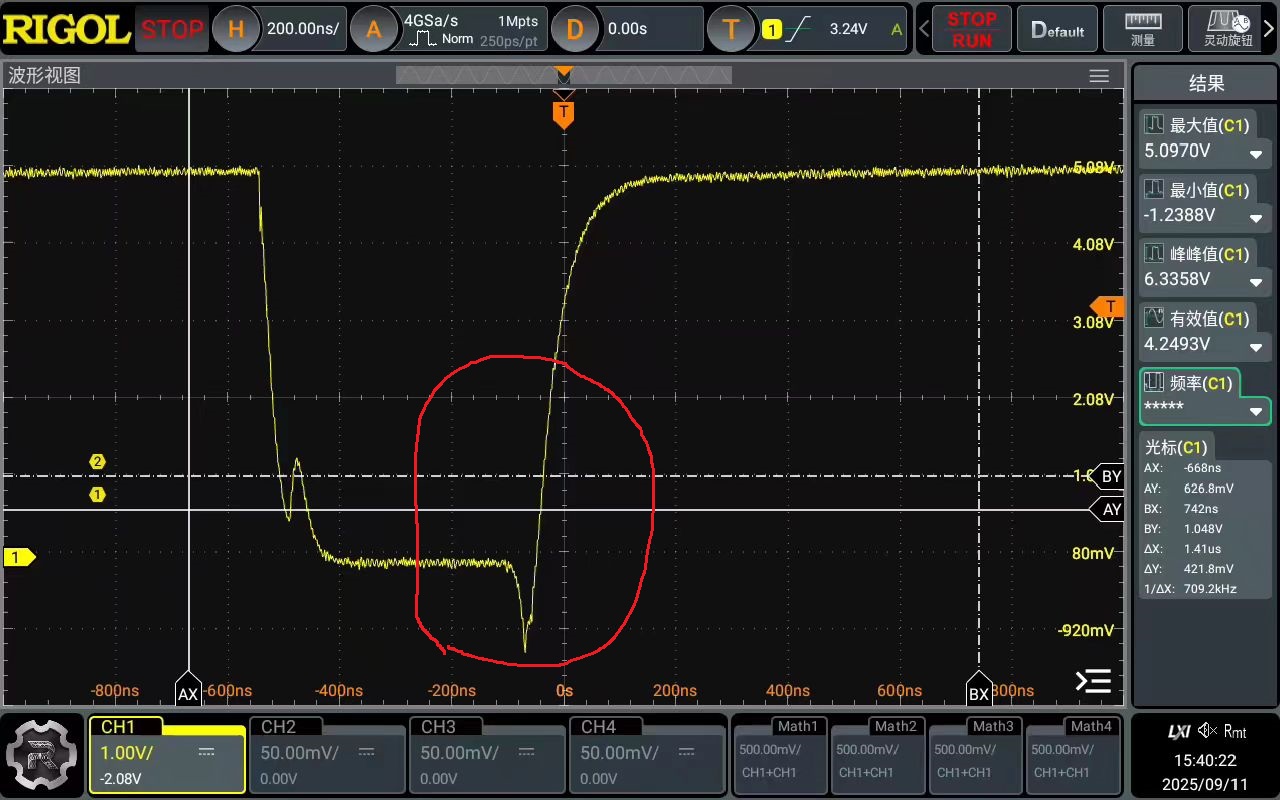
Task: Open the CH1 channel settings tab
Action: (167, 754)
